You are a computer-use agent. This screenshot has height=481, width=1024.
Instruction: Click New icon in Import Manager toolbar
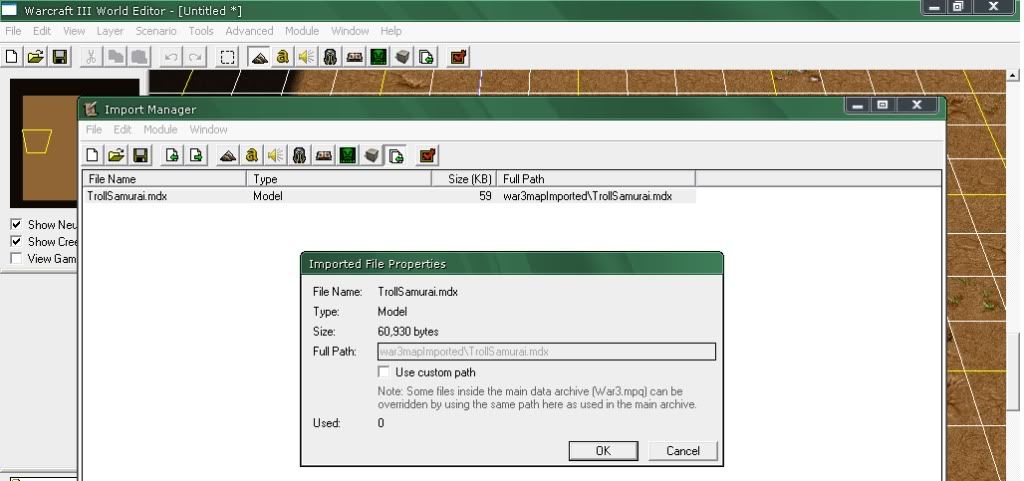pyautogui.click(x=93, y=155)
